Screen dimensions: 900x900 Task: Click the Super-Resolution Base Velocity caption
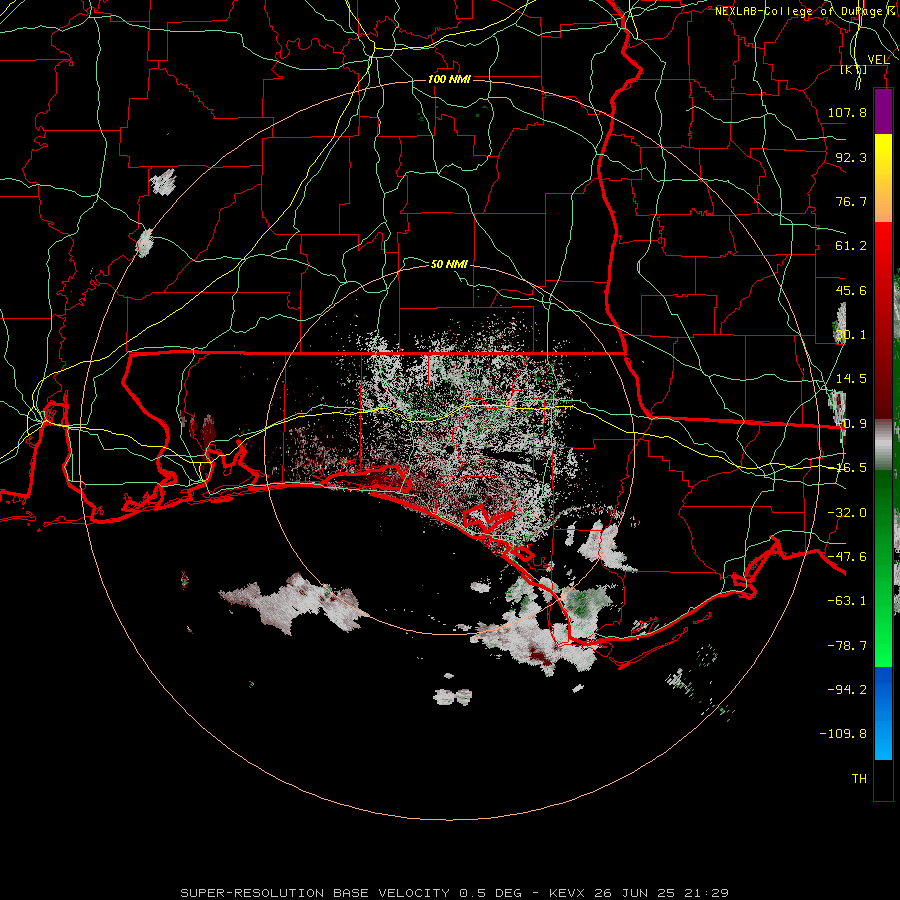tap(455, 893)
